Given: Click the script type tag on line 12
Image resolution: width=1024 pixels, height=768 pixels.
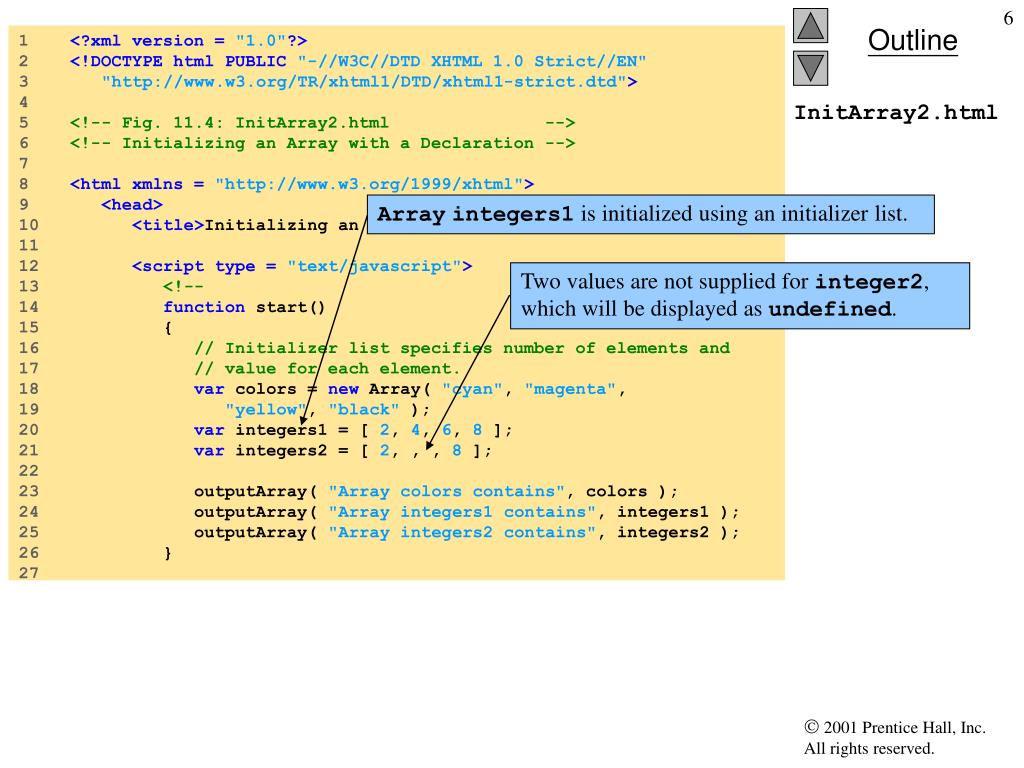Looking at the screenshot, I should (x=302, y=266).
